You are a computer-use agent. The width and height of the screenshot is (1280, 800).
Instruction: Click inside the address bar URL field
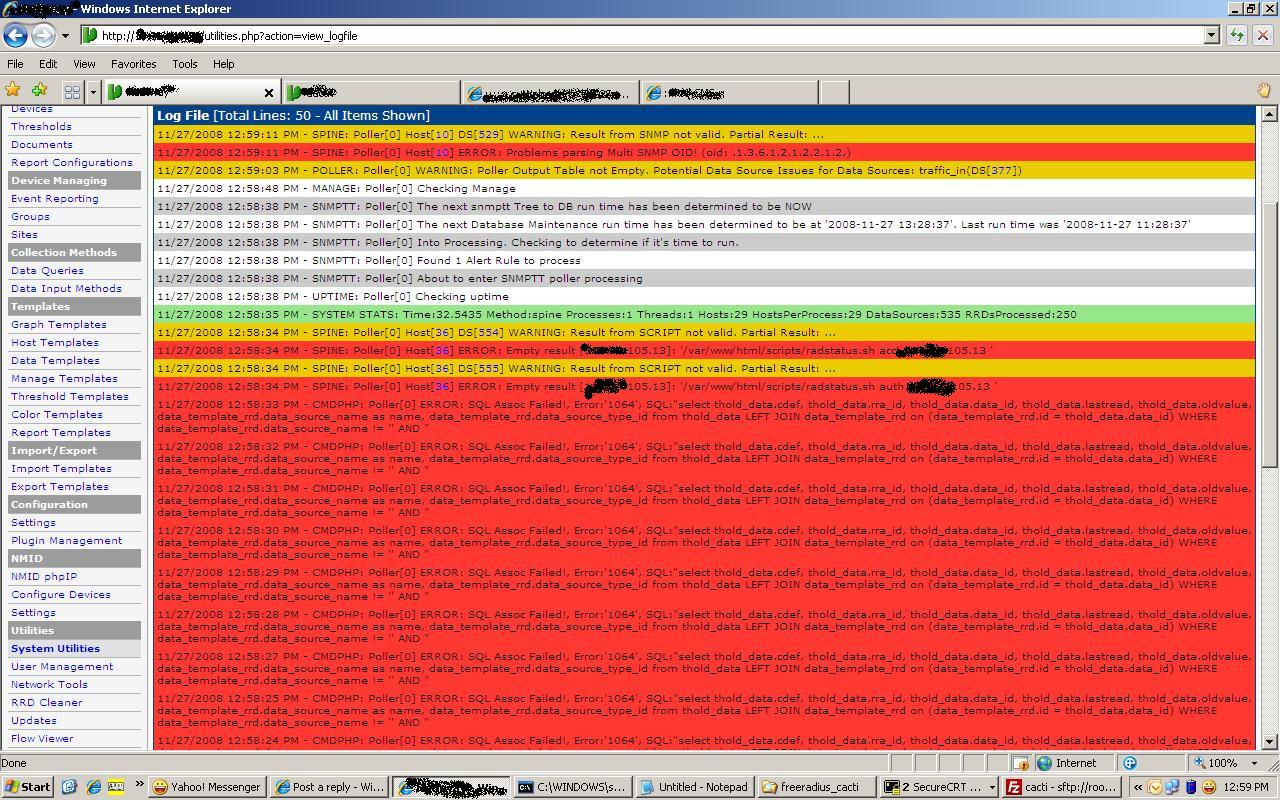640,35
